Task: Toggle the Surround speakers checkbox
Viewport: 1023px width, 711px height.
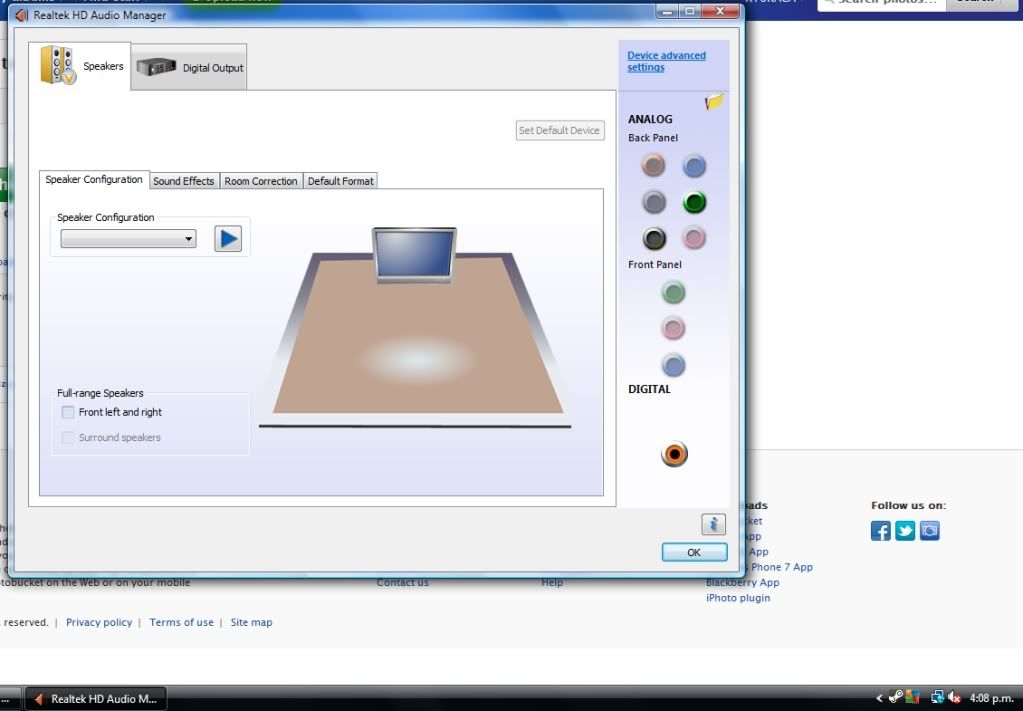Action: coord(68,438)
